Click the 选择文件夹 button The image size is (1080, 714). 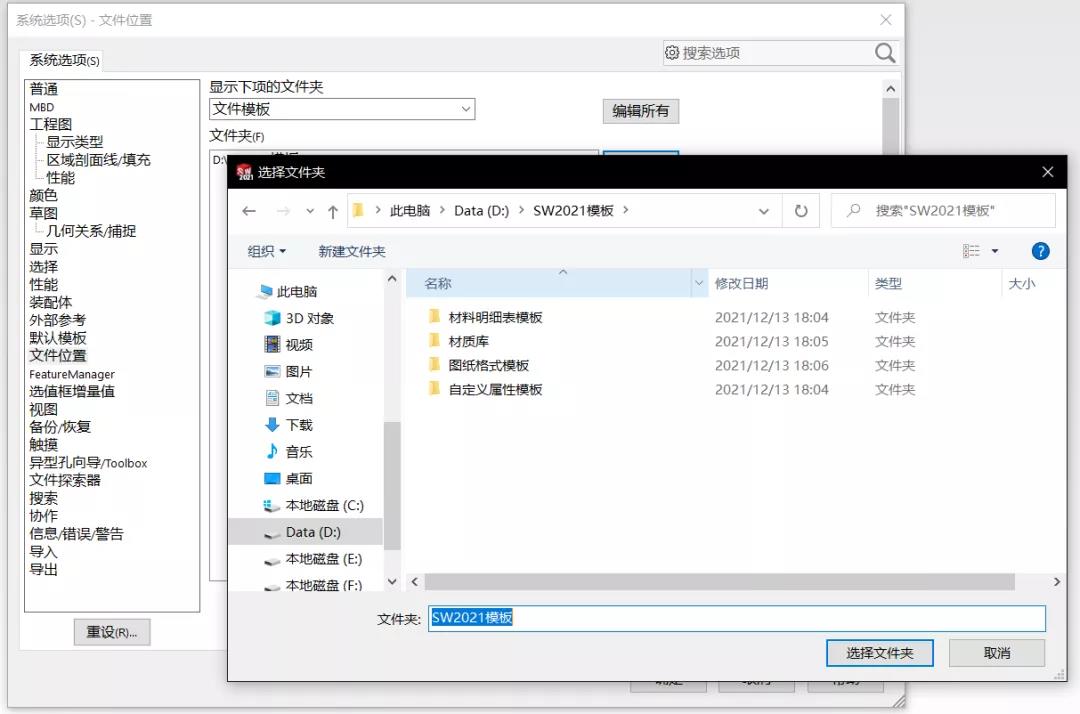pyautogui.click(x=879, y=653)
